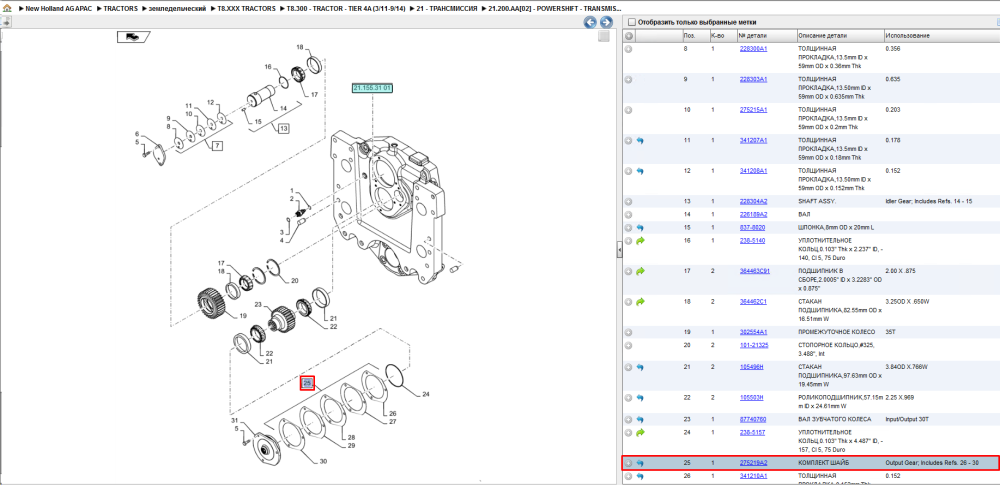Go to the home page icon
The image size is (1000, 485).
[x=7, y=10]
